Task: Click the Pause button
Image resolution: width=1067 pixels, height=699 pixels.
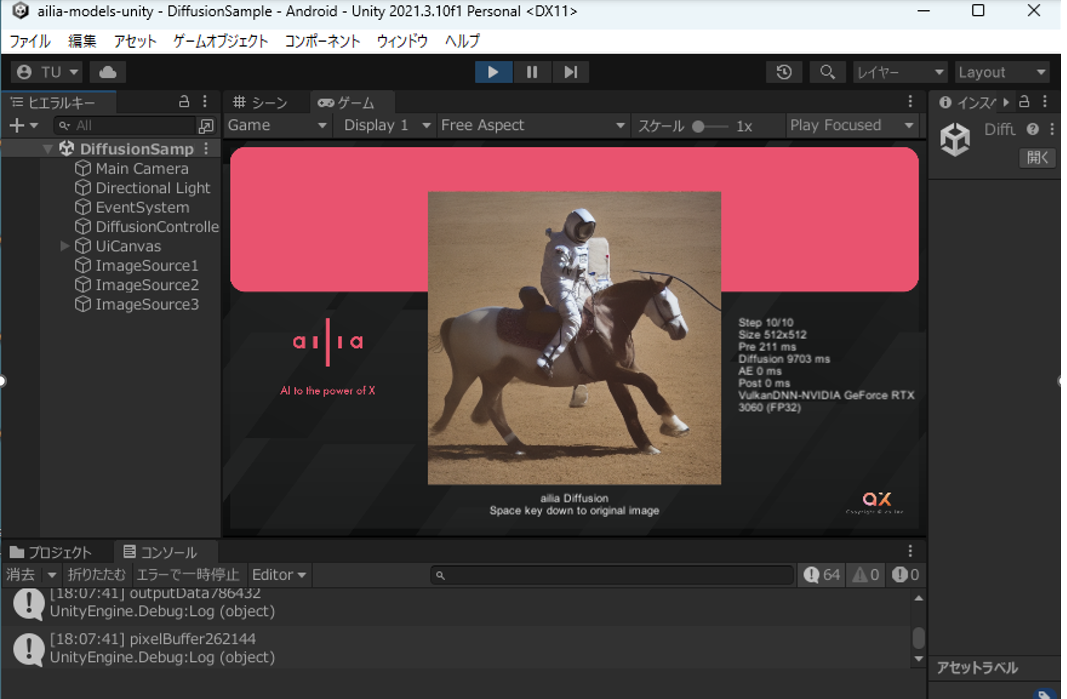Action: 531,72
